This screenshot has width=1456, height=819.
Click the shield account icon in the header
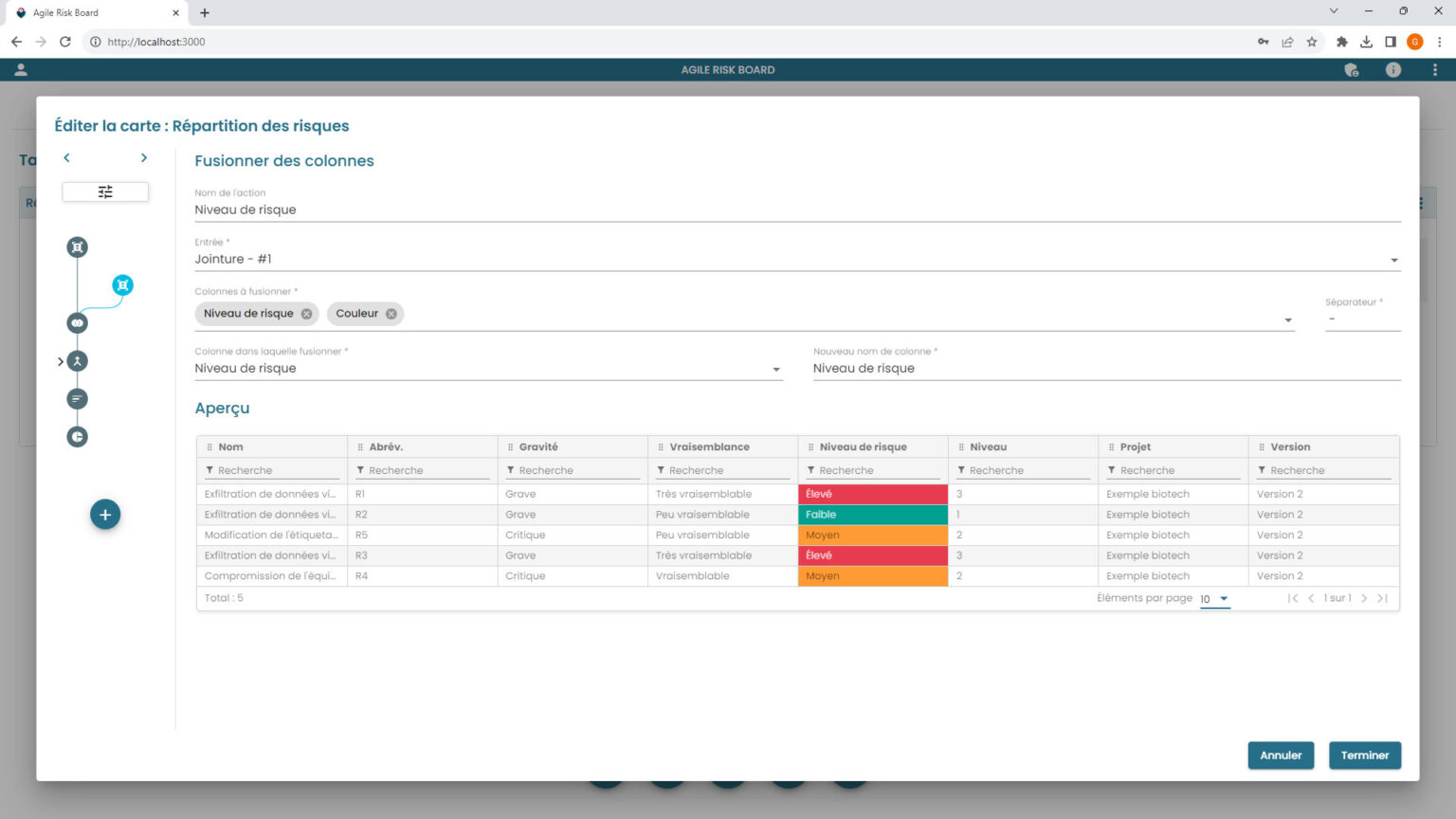coord(1352,69)
